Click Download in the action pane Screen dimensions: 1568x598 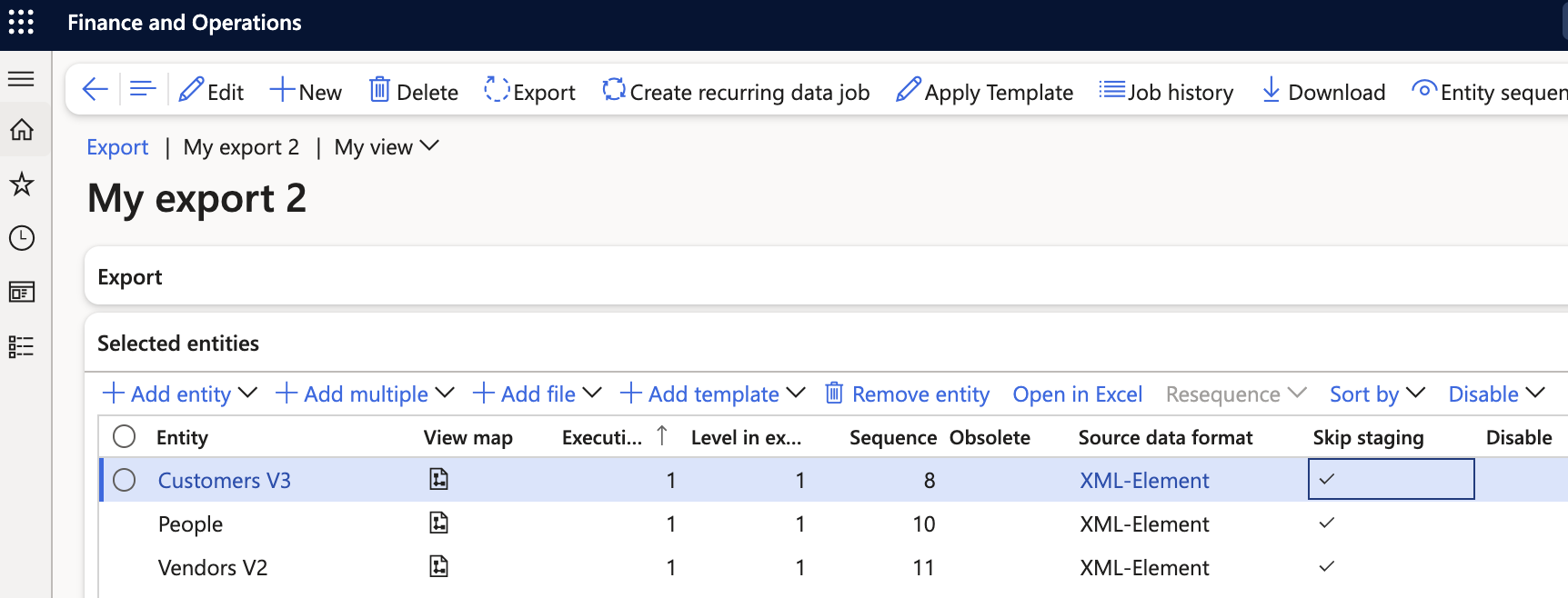tap(1323, 91)
